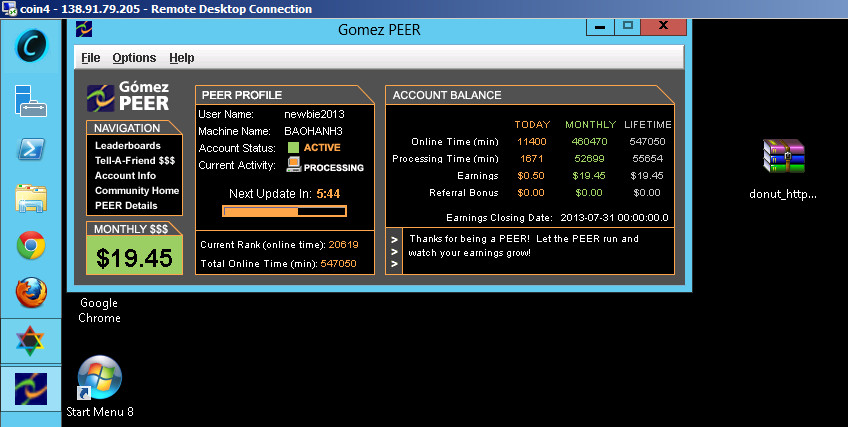Click lifetime processing time 55654
This screenshot has width=848, height=427.
647,158
